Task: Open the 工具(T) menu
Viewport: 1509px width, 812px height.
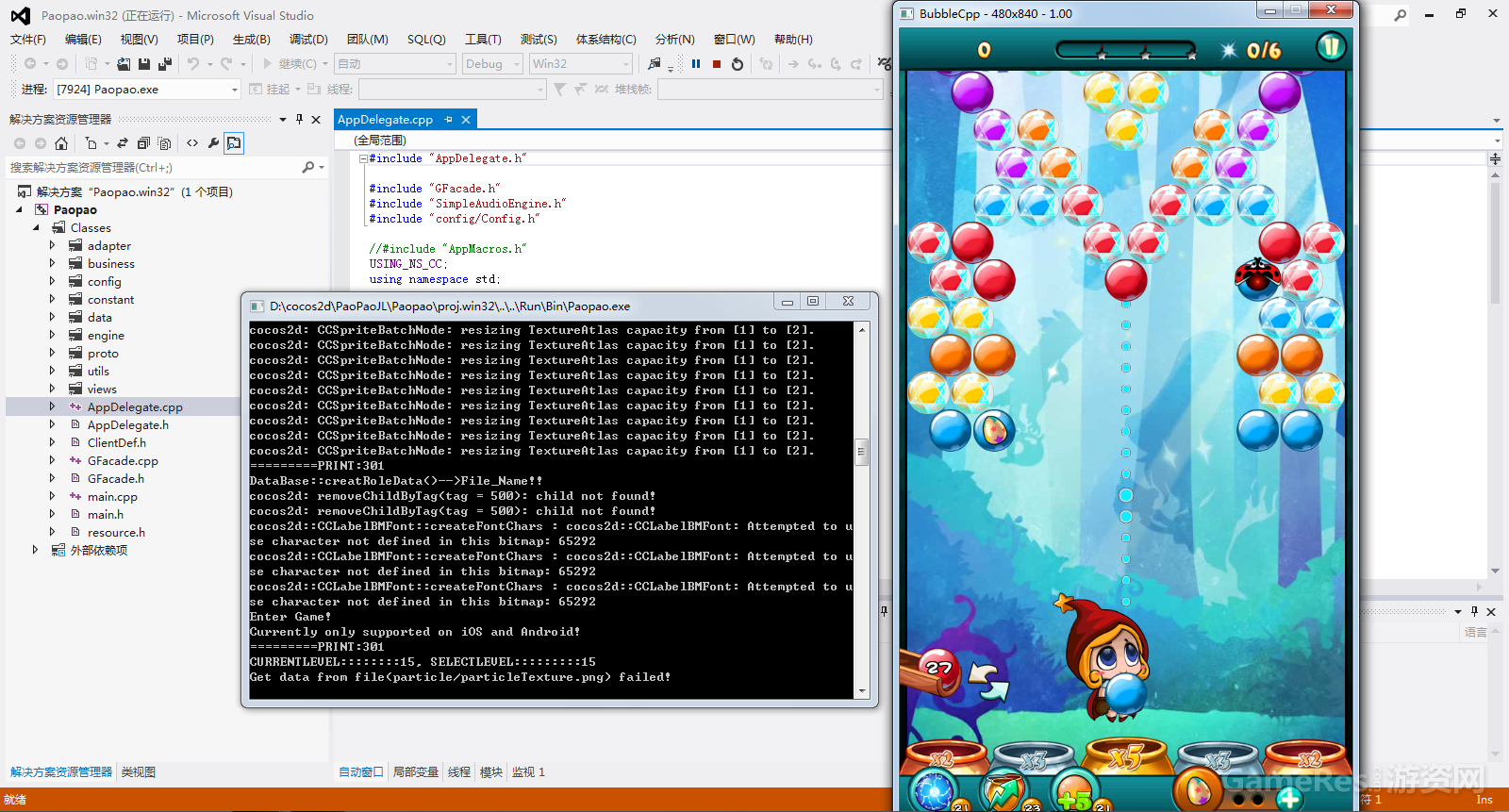Action: [483, 39]
